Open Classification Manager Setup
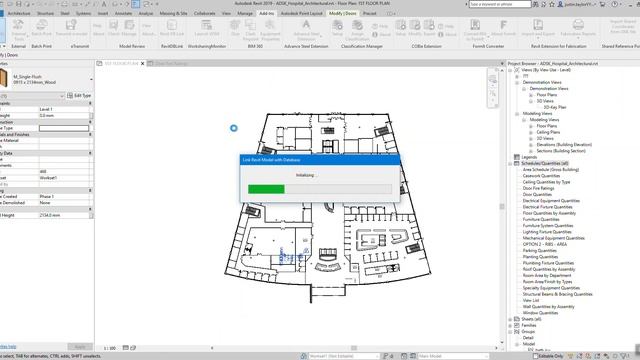640x360 pixels. coord(337,28)
